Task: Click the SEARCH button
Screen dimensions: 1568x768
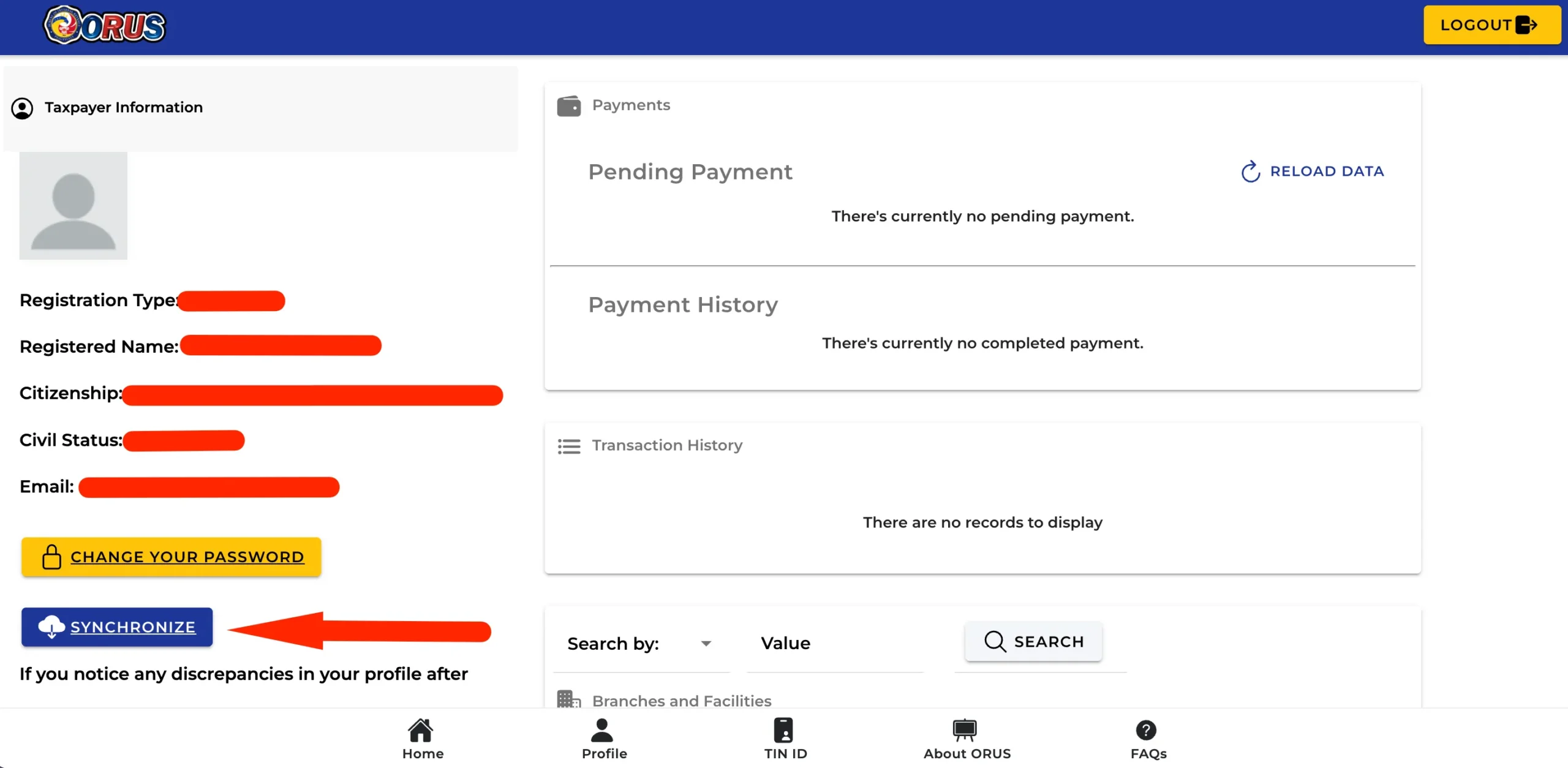Action: (1034, 641)
